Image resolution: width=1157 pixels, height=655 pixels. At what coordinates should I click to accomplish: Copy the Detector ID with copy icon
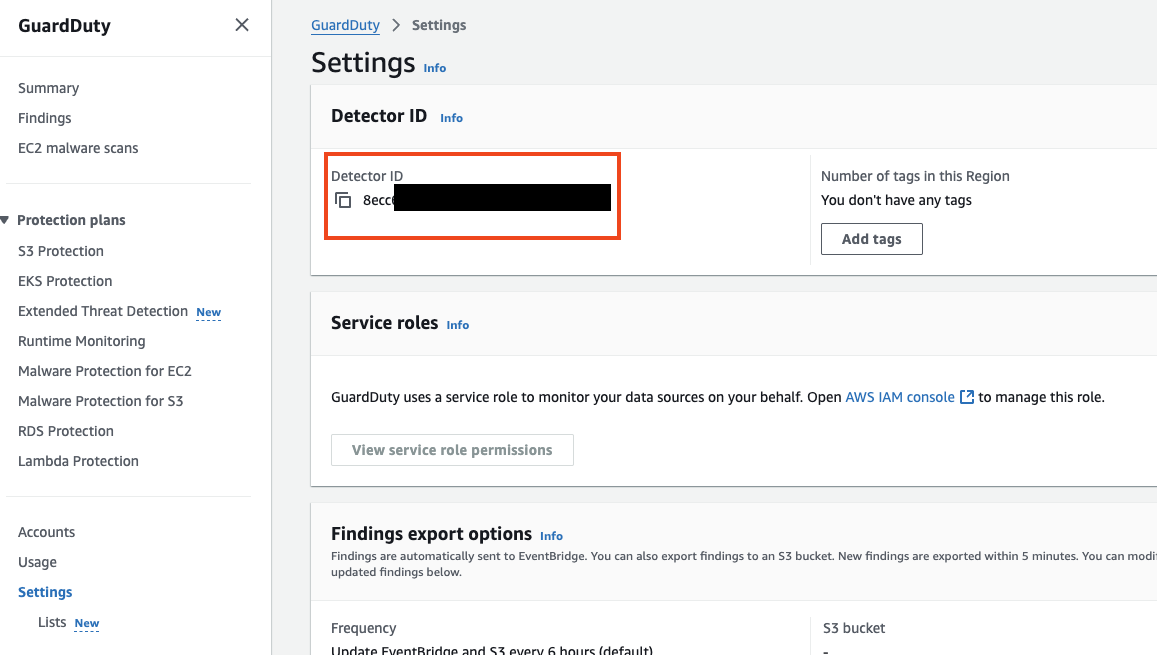click(343, 200)
